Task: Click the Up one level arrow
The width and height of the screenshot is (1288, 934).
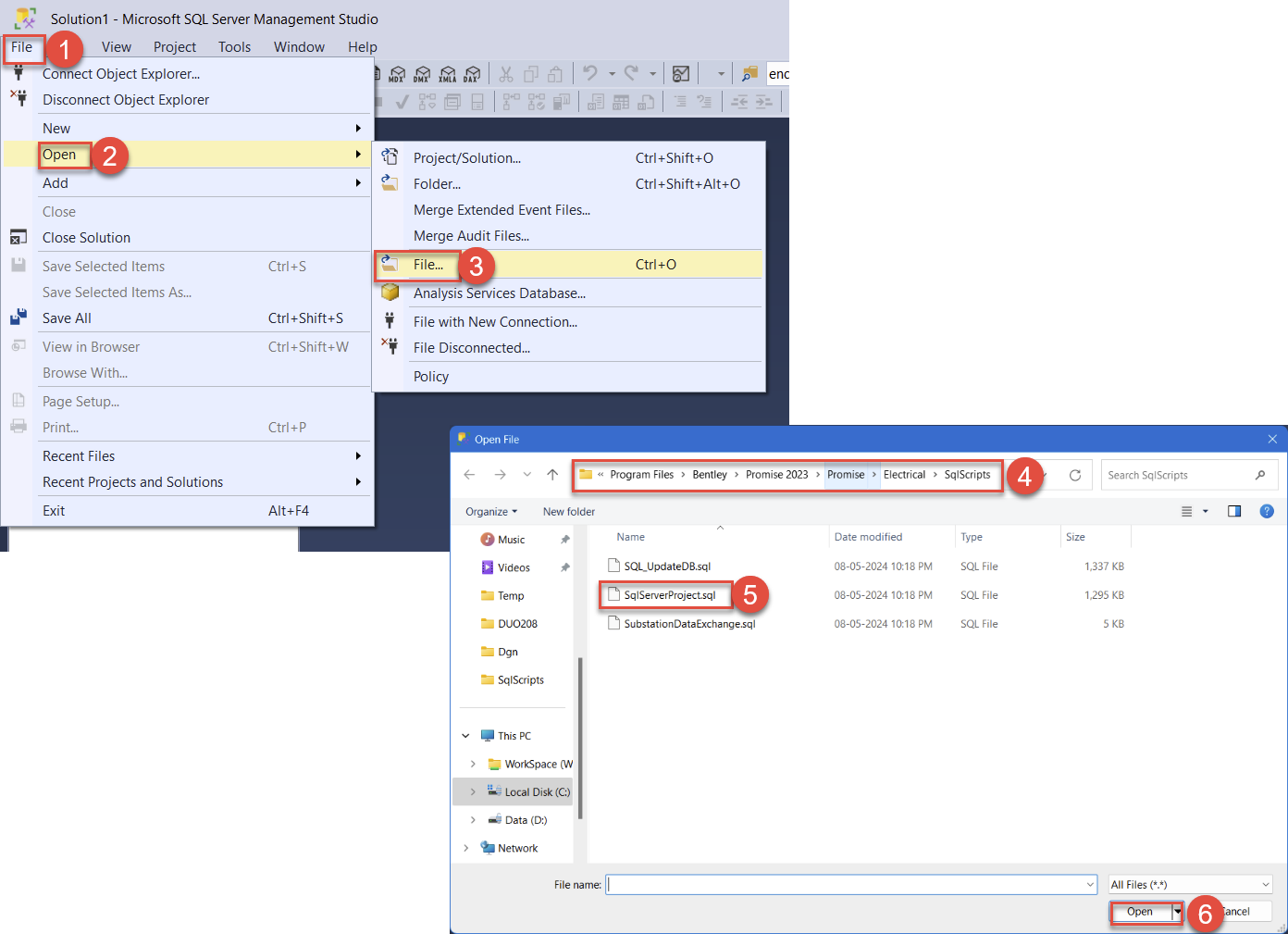Action: coord(552,475)
